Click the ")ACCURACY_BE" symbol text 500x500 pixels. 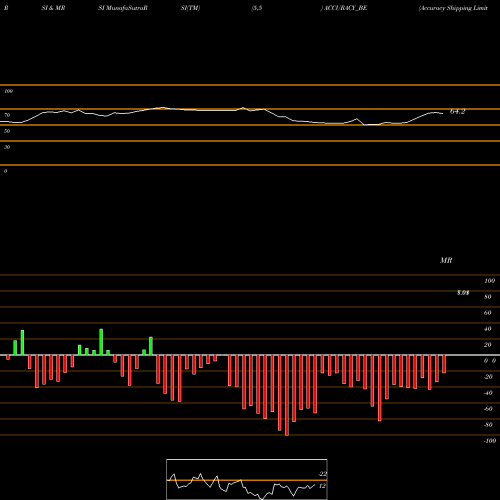[x=344, y=8]
